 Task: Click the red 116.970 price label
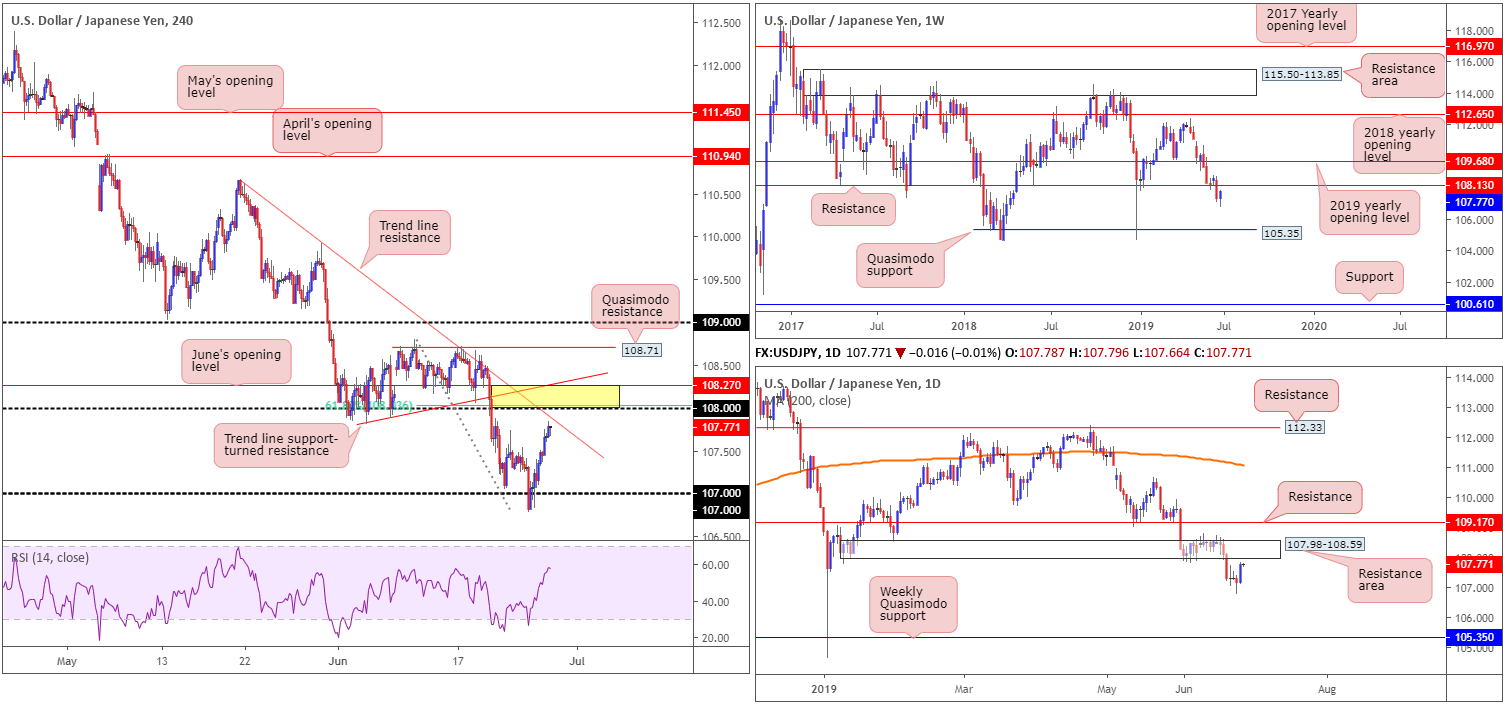pos(1474,46)
